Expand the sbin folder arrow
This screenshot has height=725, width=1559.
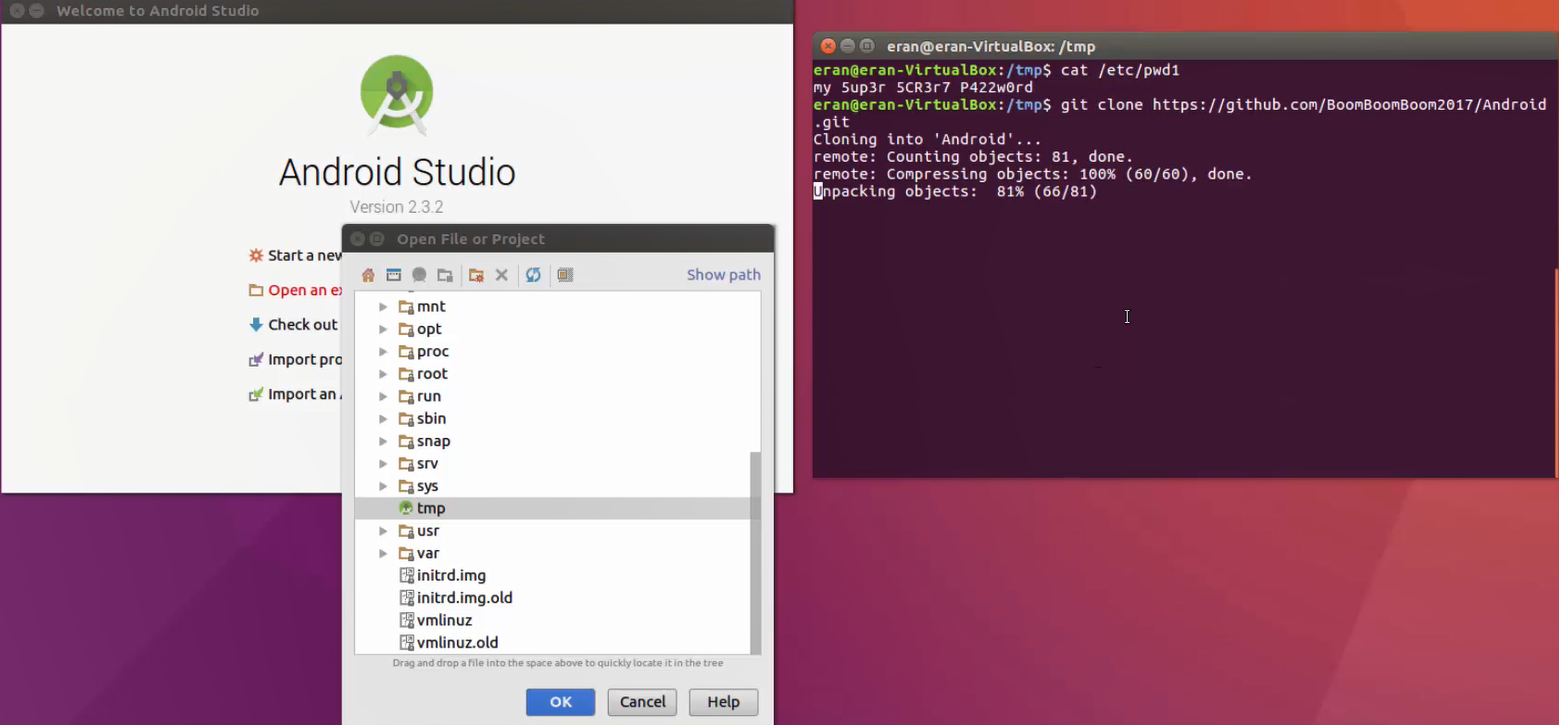point(383,419)
